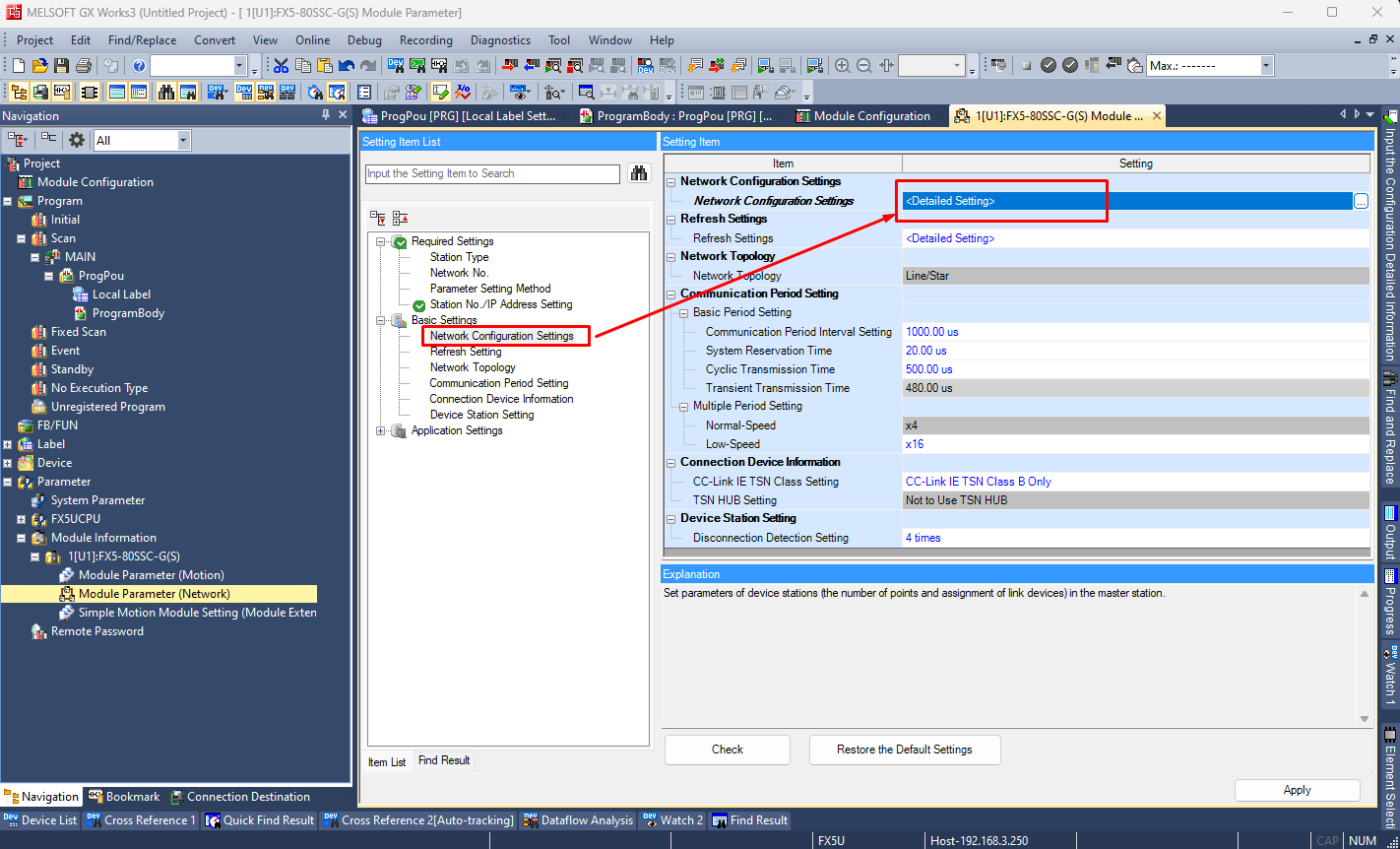The image size is (1400, 849).
Task: Click the Apply button
Action: [x=1297, y=790]
